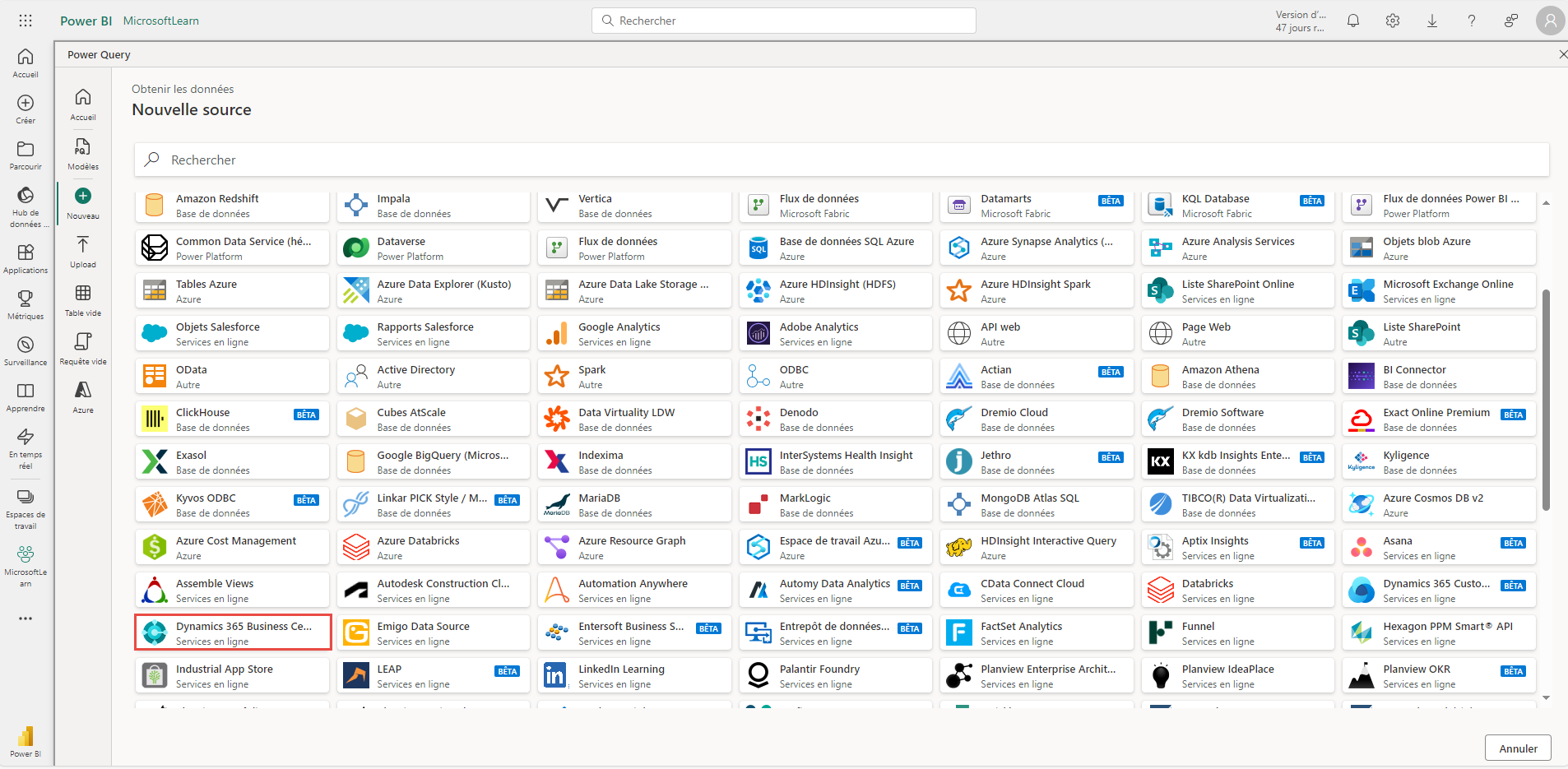Select the FactSet Analytics connector

(x=1037, y=632)
